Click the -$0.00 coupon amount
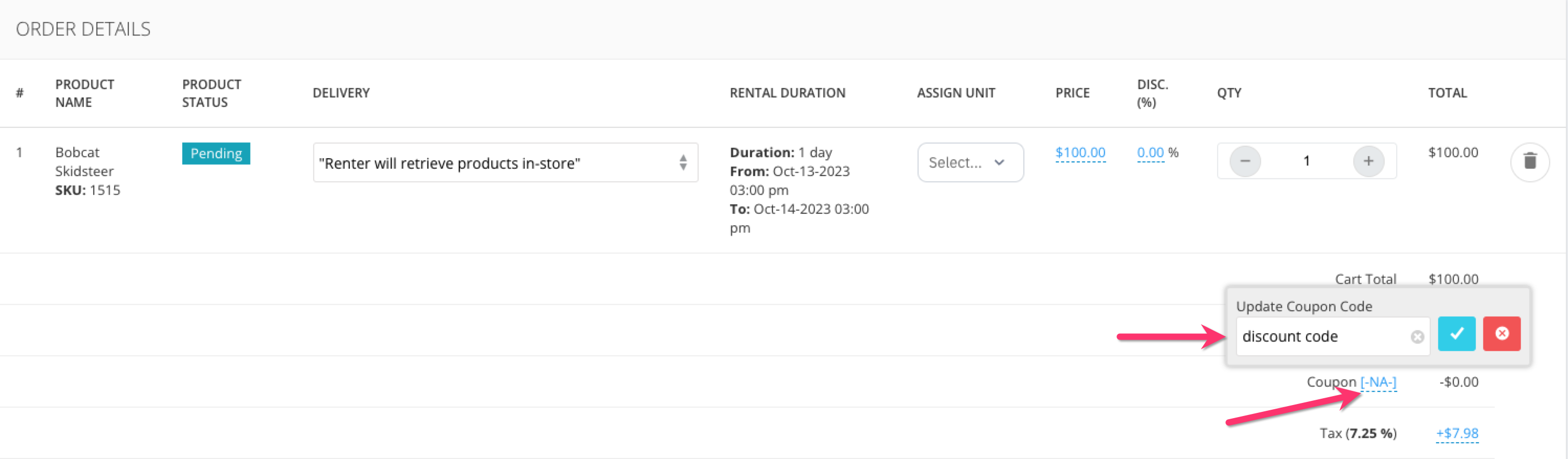1568x459 pixels. (x=1459, y=382)
